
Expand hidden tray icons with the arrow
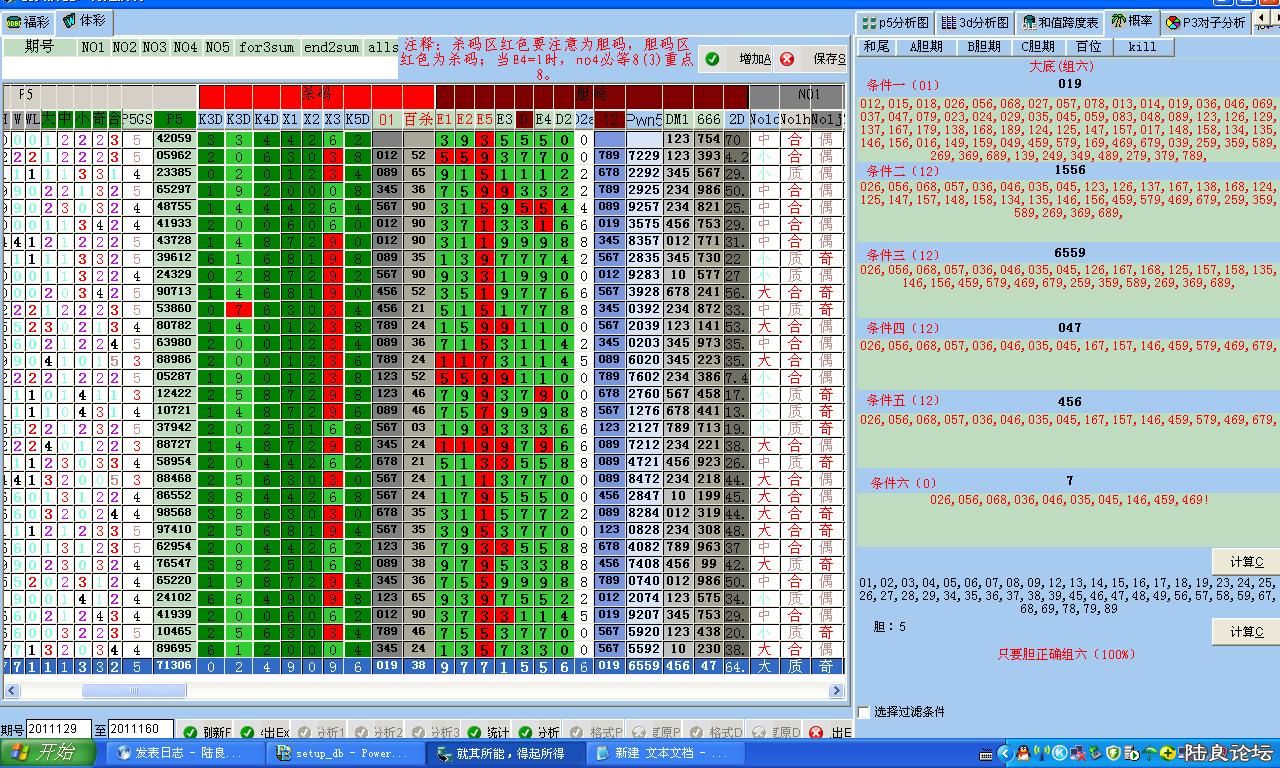[1004, 753]
